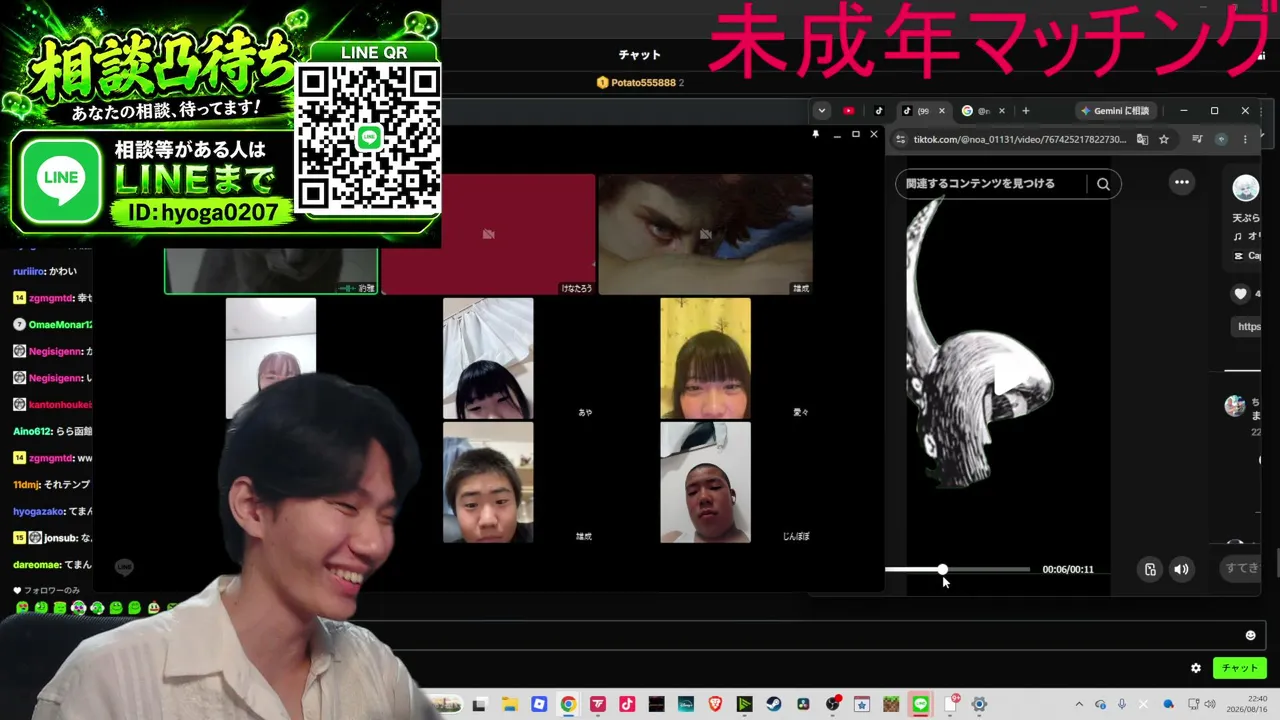This screenshot has width=1280, height=720.
Task: Open Google Chrome from the taskbar
Action: (568, 704)
